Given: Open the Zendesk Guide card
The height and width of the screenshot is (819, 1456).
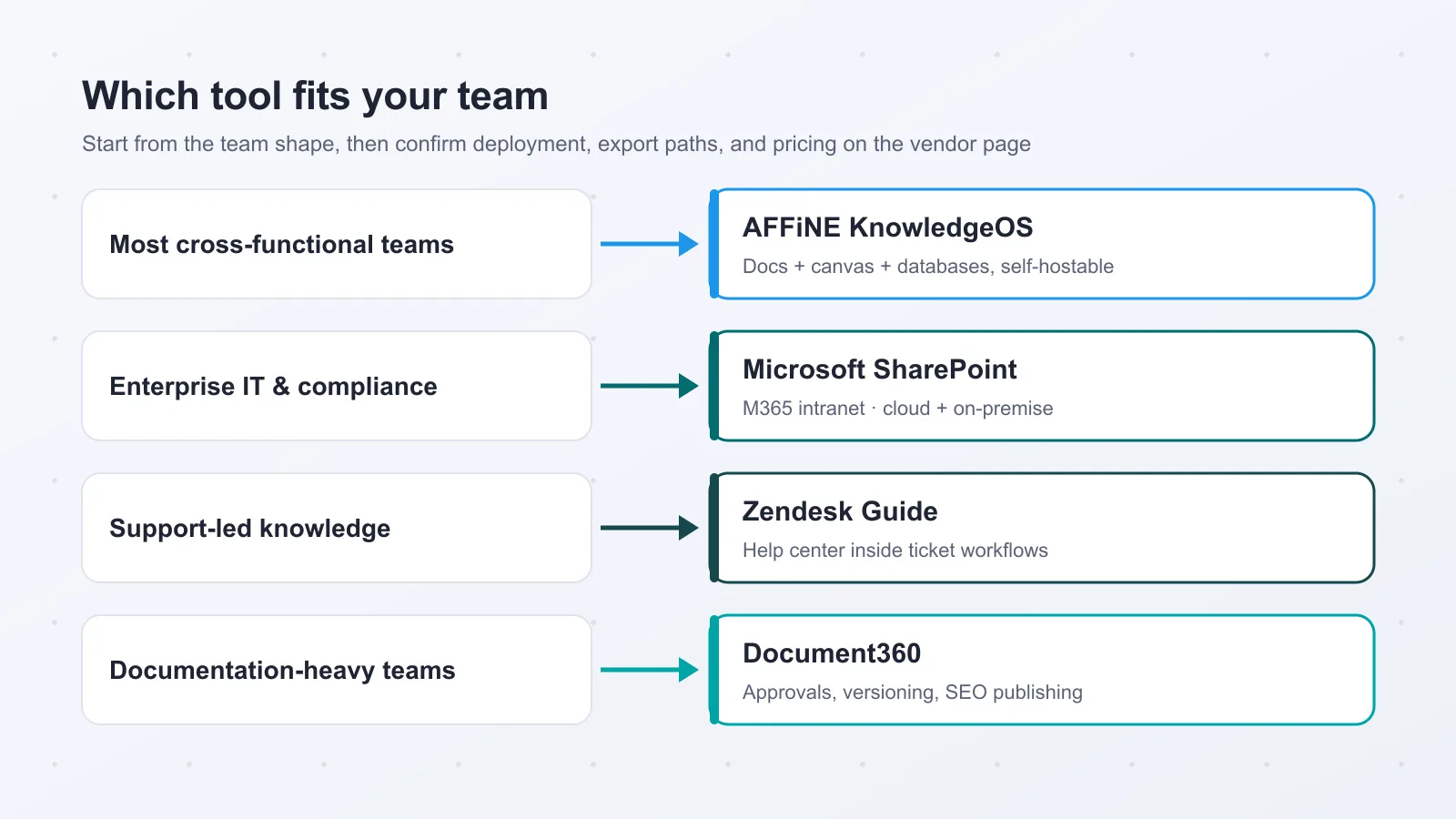Looking at the screenshot, I should [1042, 528].
